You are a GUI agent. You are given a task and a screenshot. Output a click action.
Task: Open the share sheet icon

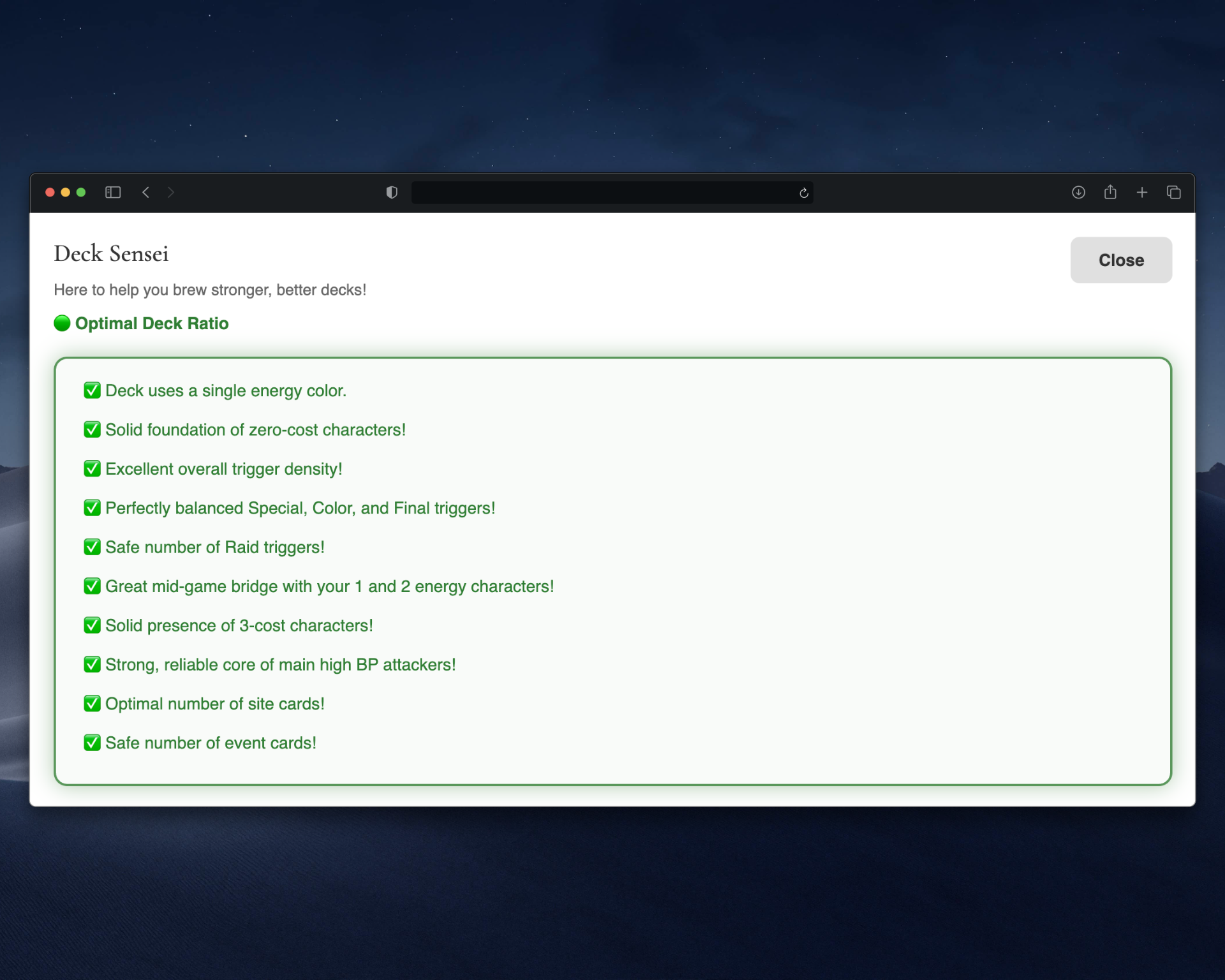pos(1110,192)
